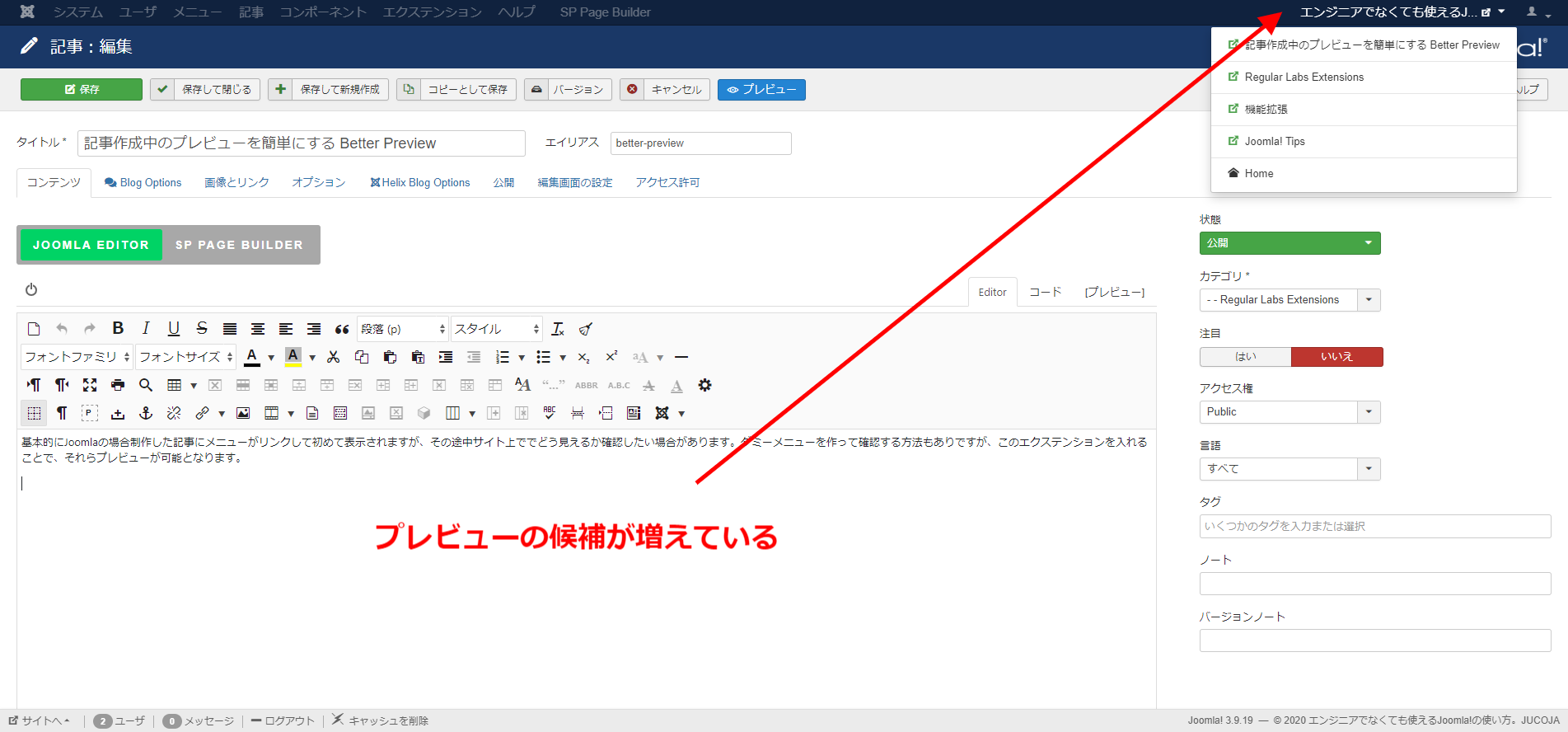Open search and replace magnifier
1568x732 pixels.
(x=146, y=385)
